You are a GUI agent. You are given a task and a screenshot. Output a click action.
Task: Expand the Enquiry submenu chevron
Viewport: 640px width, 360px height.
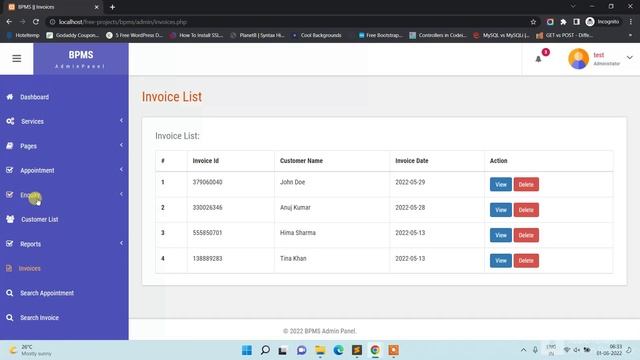coord(121,194)
